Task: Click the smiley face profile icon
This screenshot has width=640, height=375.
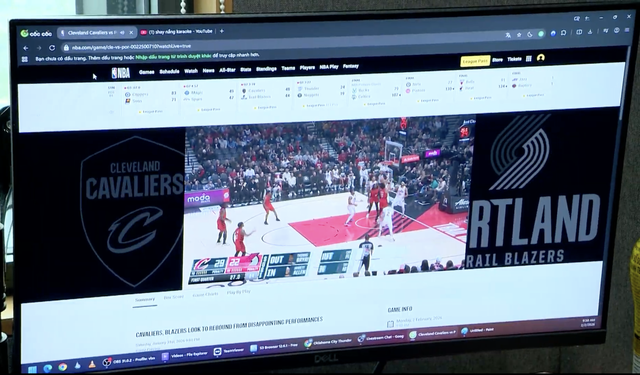Action: click(x=616, y=30)
